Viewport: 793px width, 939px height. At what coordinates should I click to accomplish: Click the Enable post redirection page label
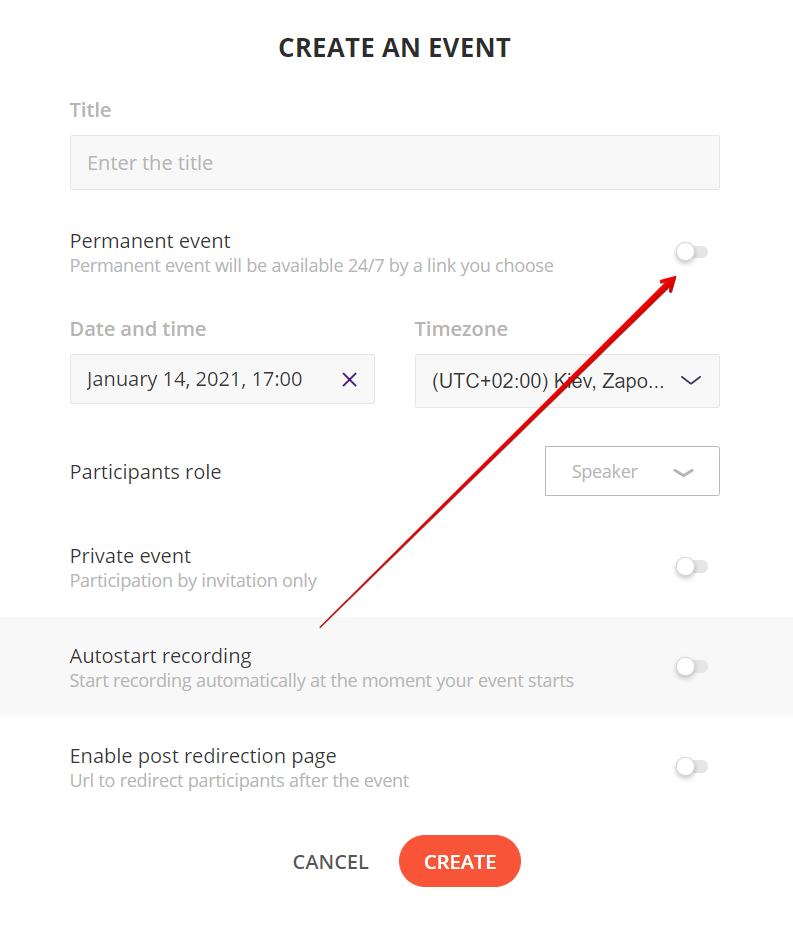click(x=203, y=756)
